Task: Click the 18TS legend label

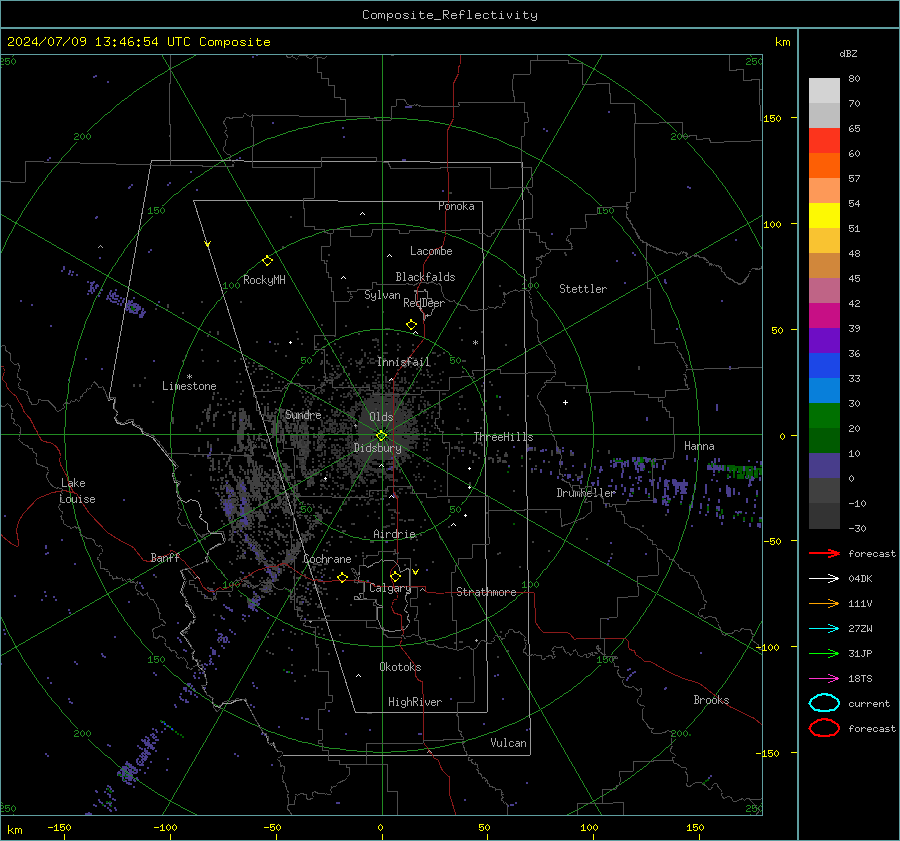Action: 860,679
